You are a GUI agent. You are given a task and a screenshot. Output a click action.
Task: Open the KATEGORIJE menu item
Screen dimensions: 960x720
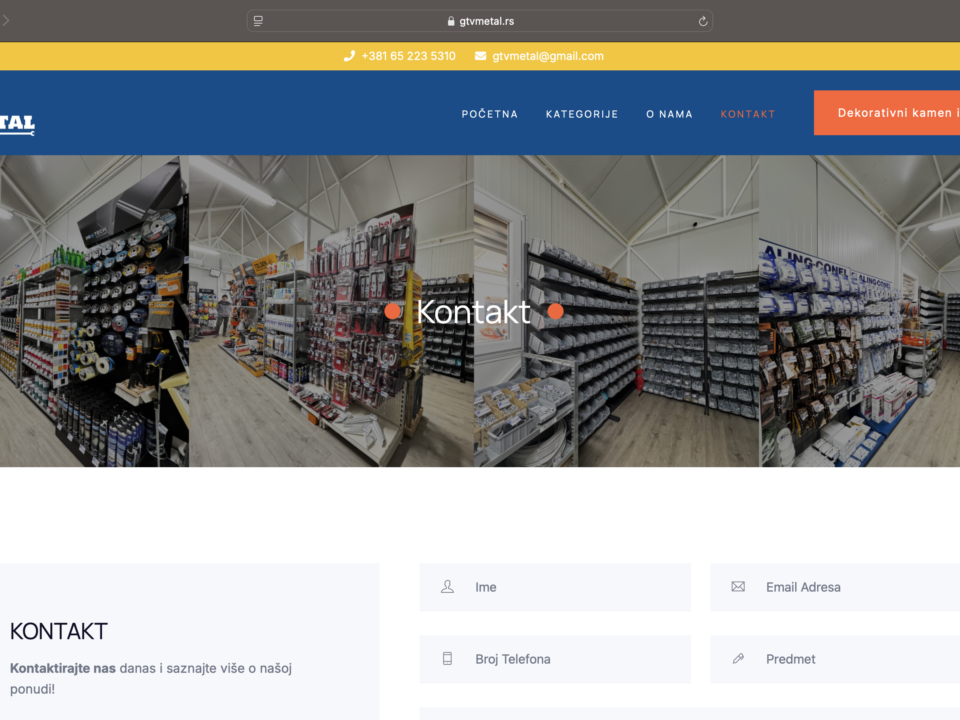pyautogui.click(x=582, y=114)
